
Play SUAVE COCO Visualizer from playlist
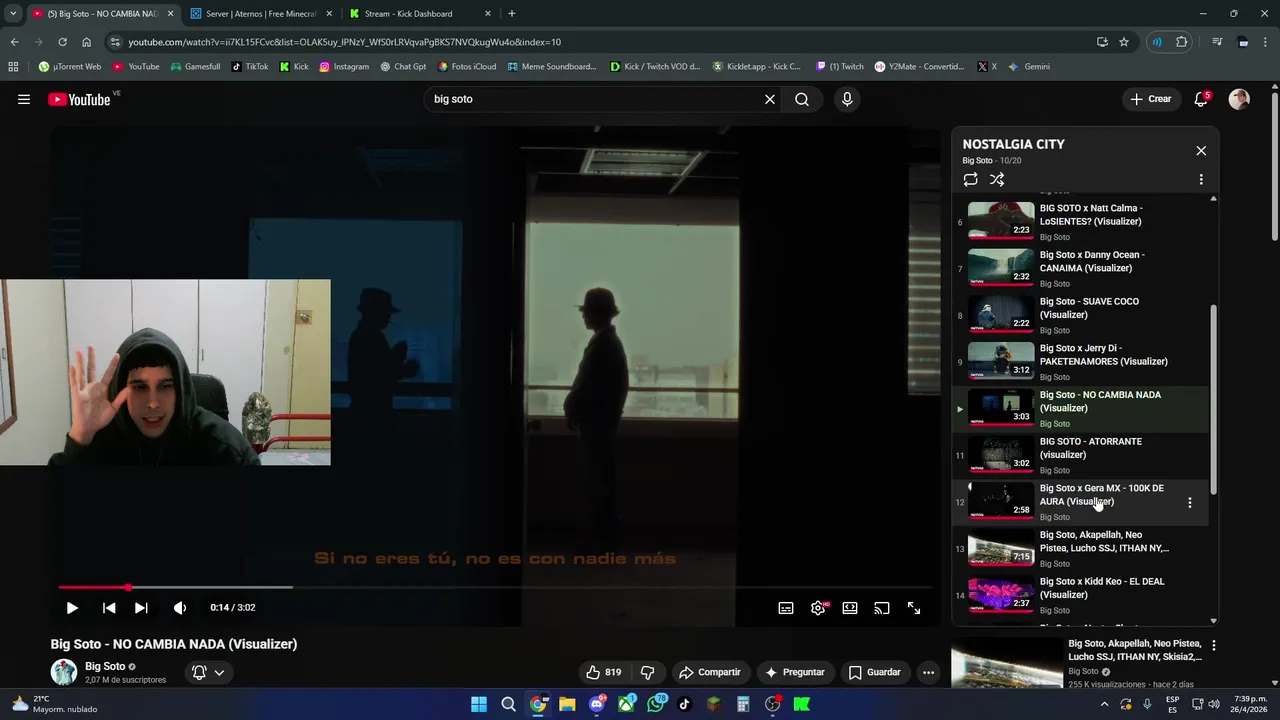click(1080, 315)
